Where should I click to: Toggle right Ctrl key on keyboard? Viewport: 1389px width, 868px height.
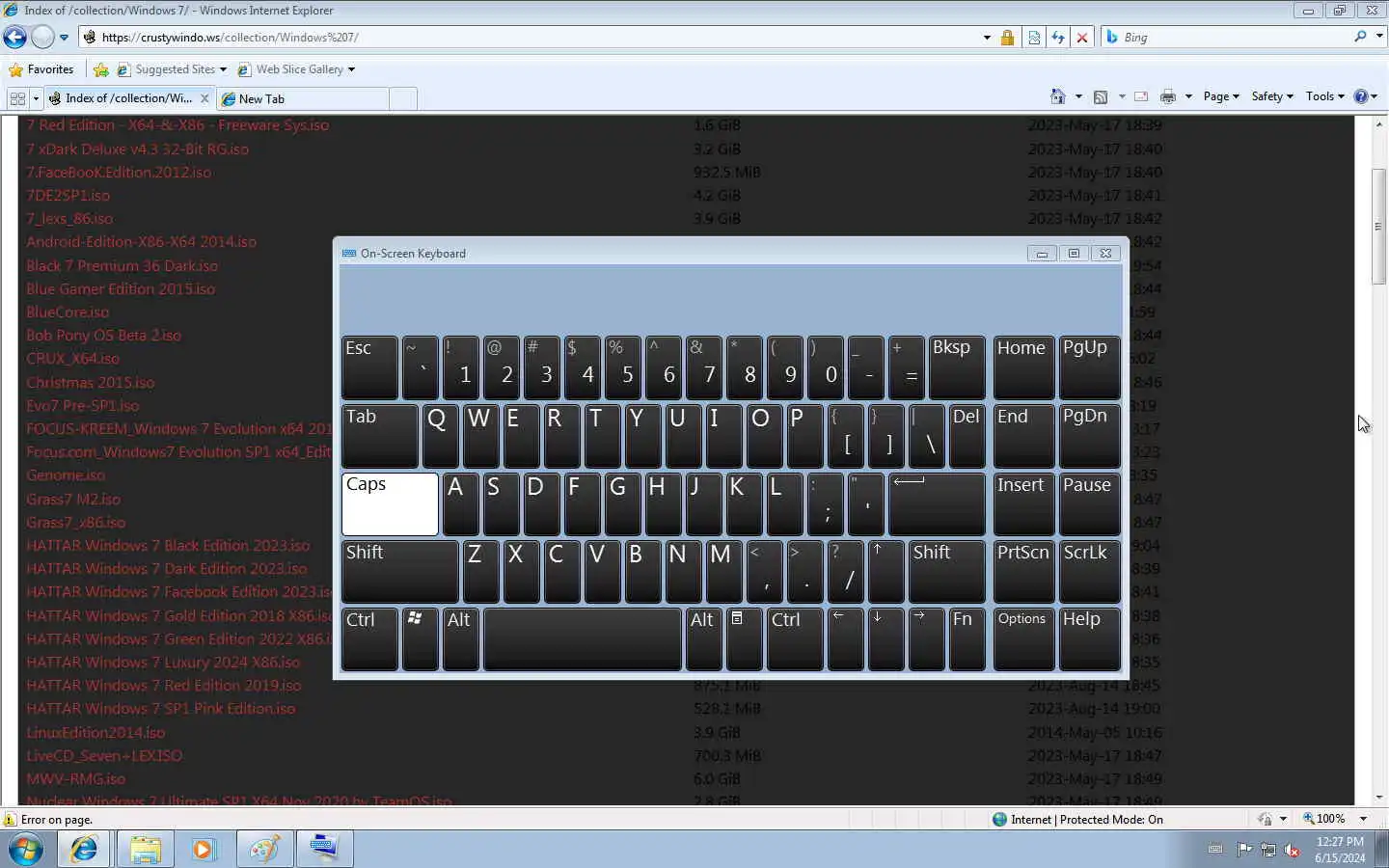tap(795, 639)
